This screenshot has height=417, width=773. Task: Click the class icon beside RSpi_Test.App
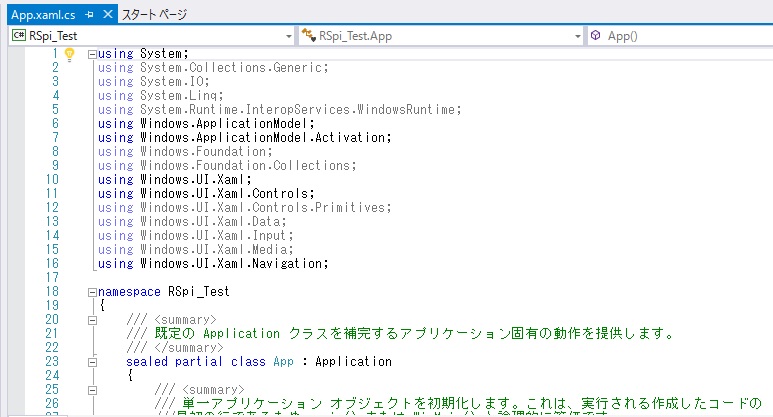click(309, 35)
